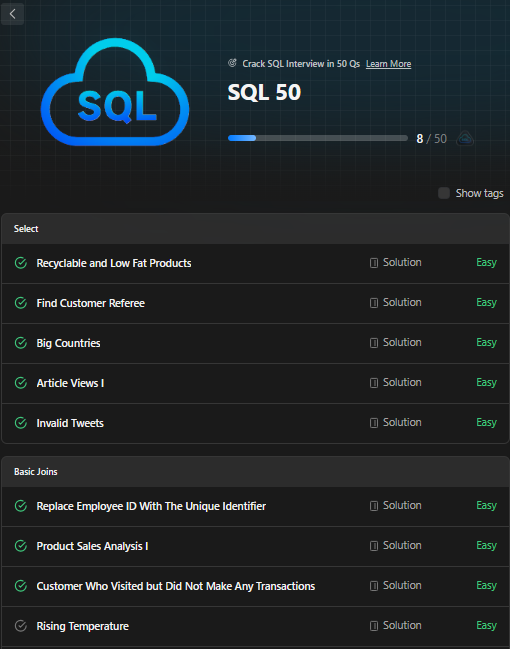This screenshot has width=510, height=649.
Task: Click the Easy label on Article Views I
Action: click(x=486, y=383)
